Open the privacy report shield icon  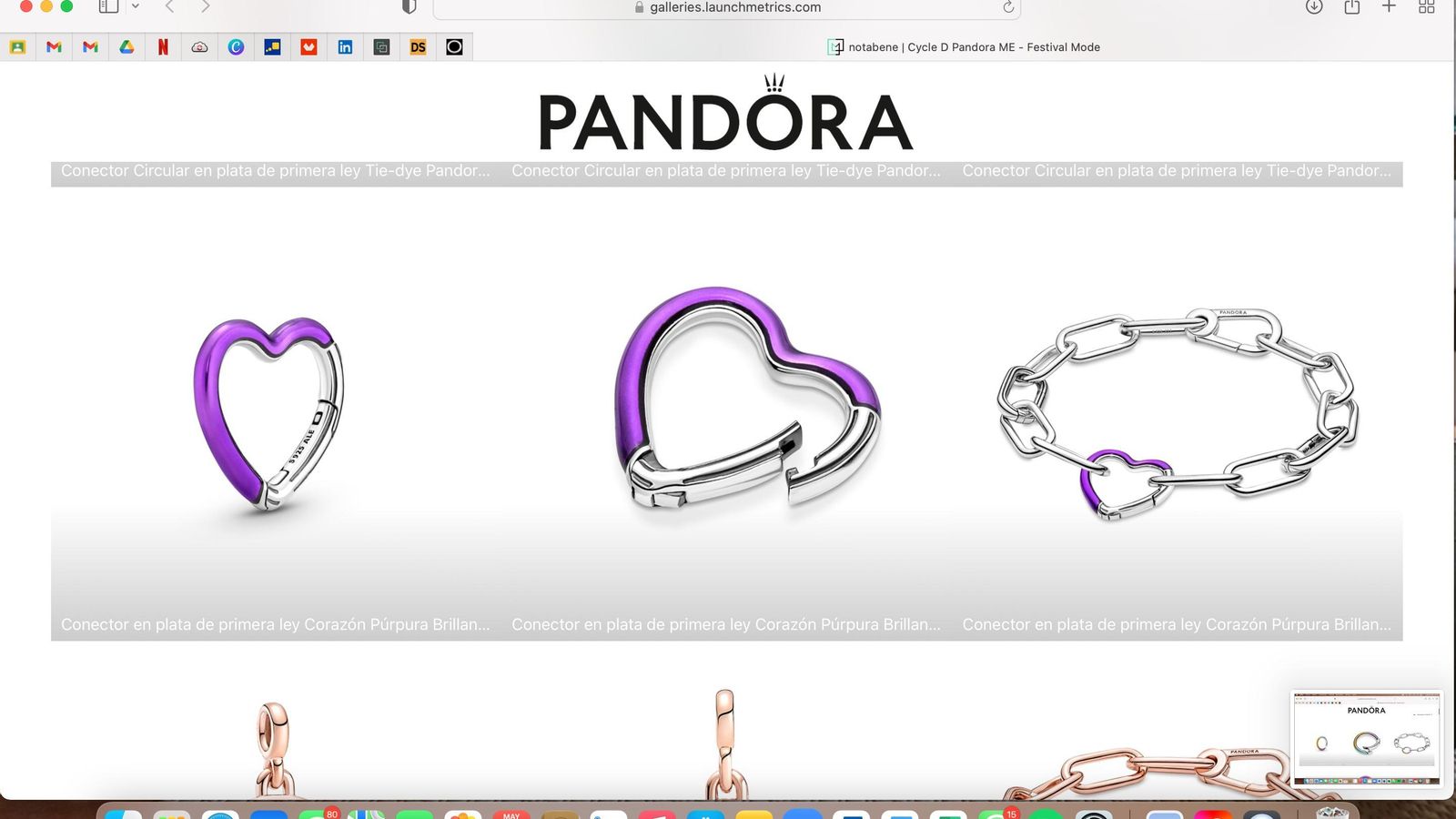point(409,6)
